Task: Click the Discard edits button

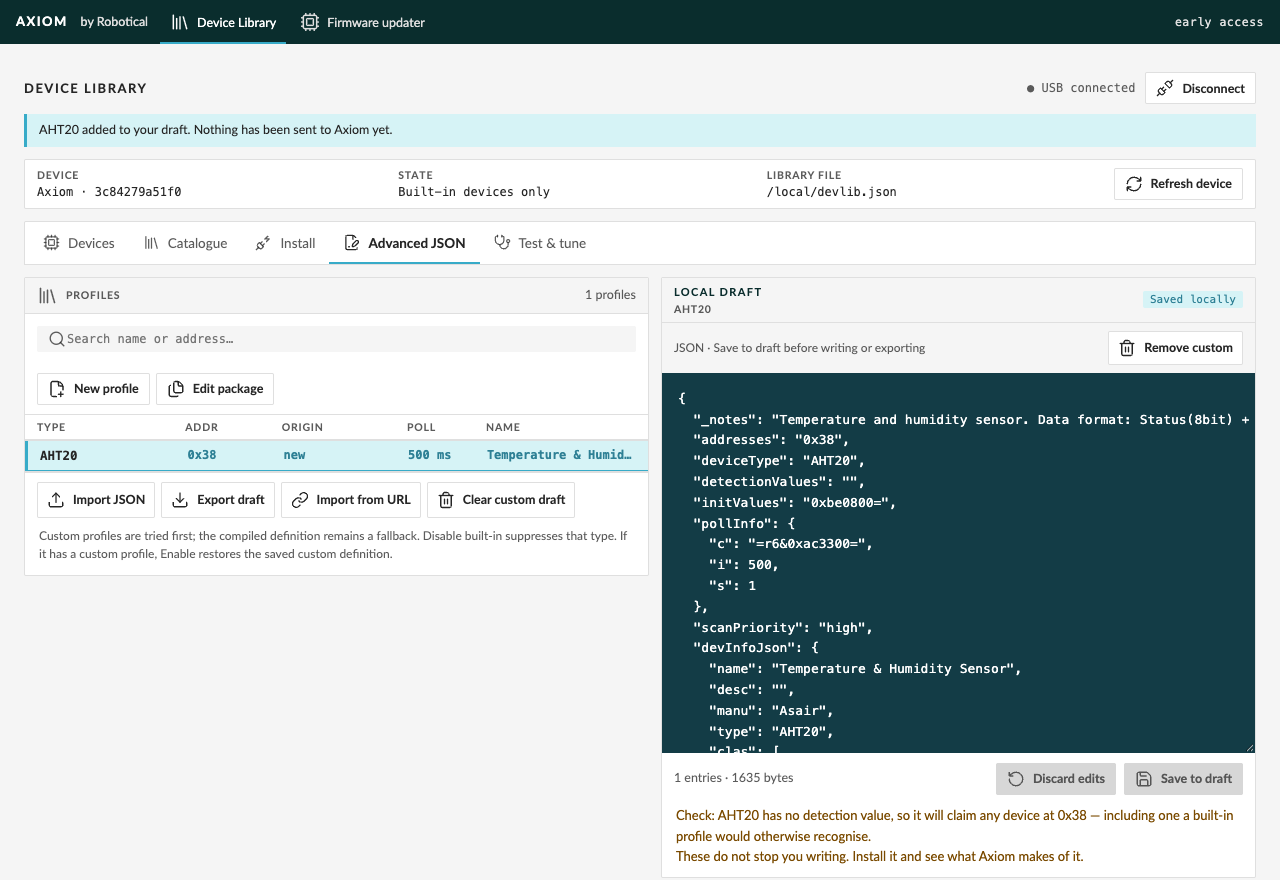Action: coord(1056,779)
